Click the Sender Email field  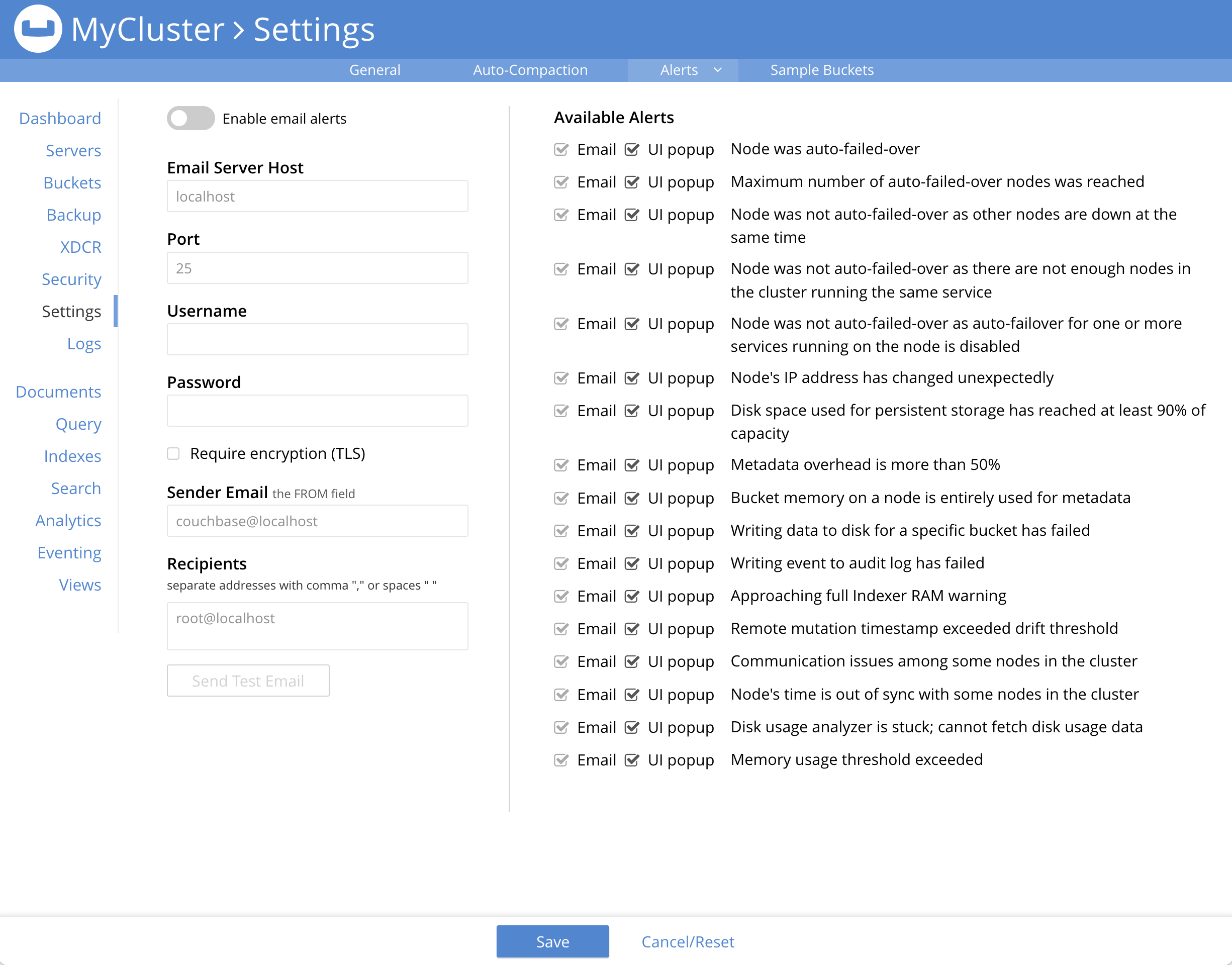click(x=318, y=521)
